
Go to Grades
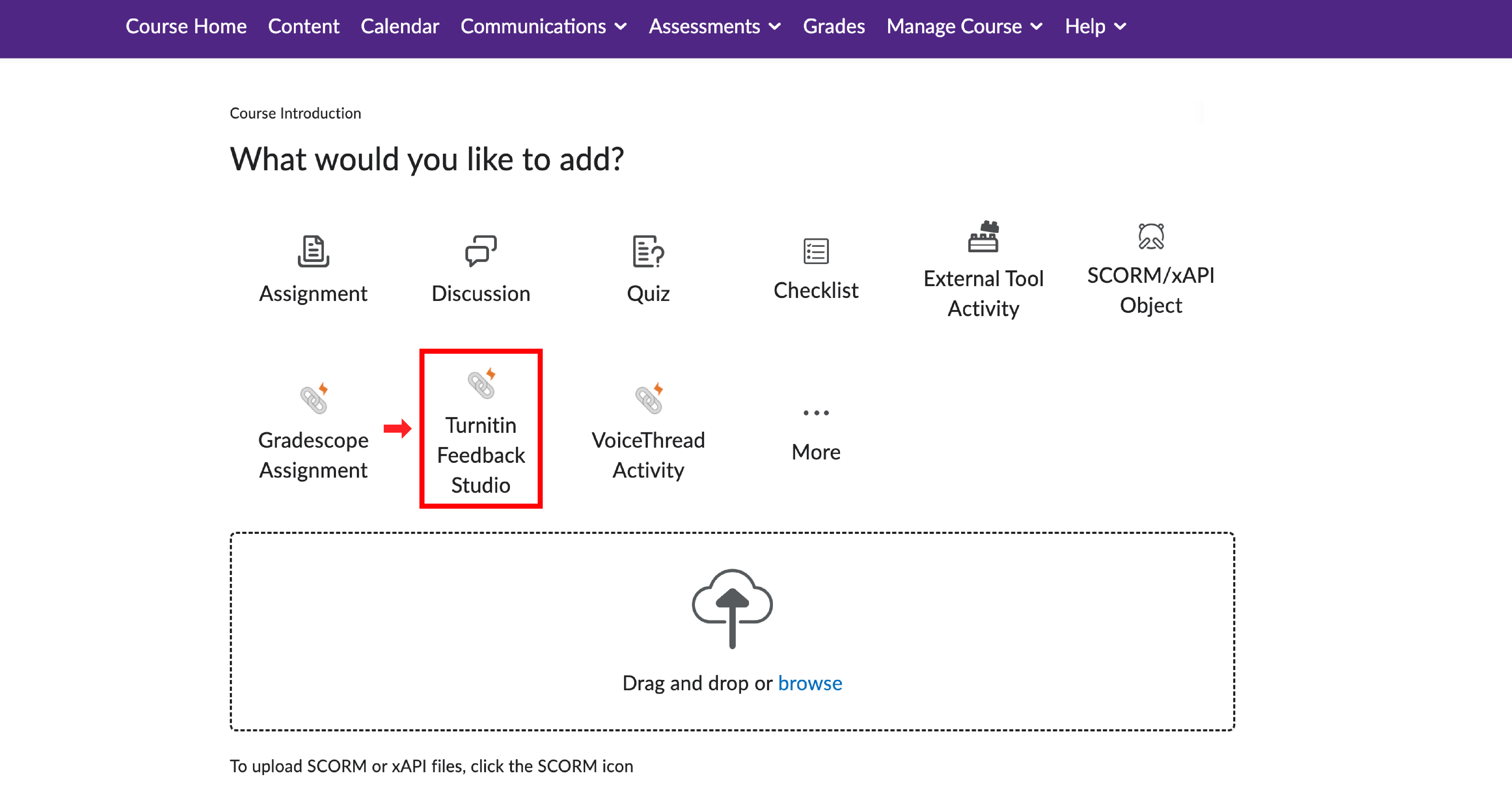click(x=833, y=26)
